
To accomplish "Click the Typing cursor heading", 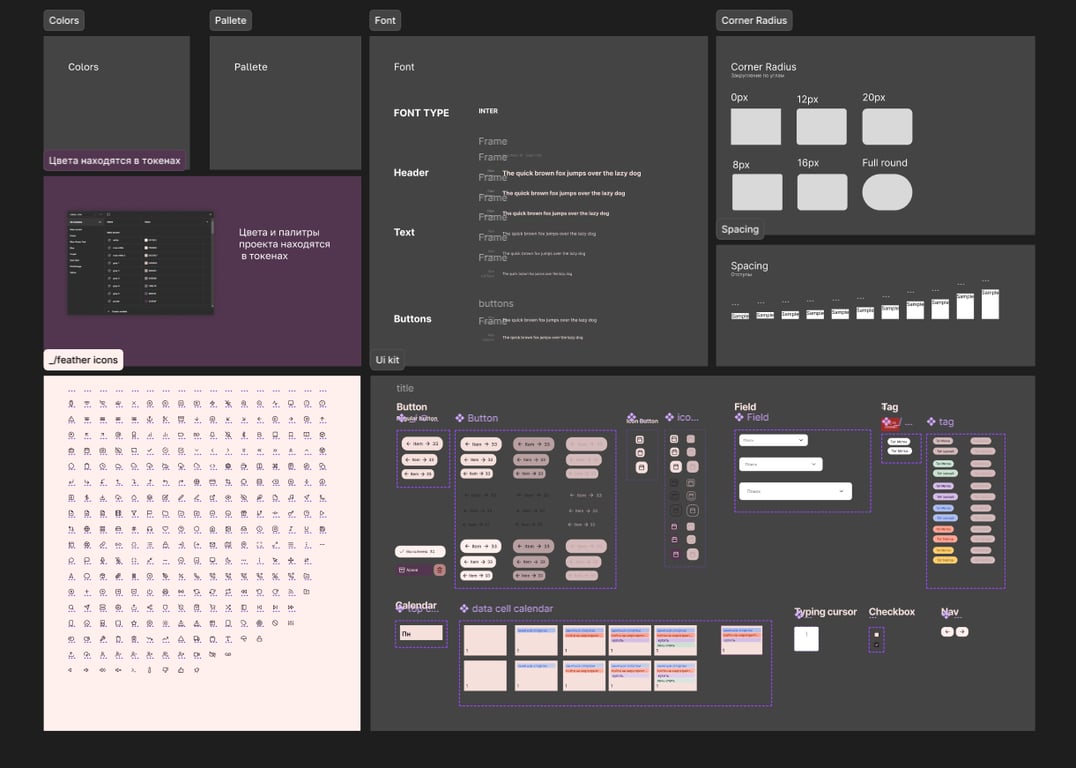I will [826, 612].
